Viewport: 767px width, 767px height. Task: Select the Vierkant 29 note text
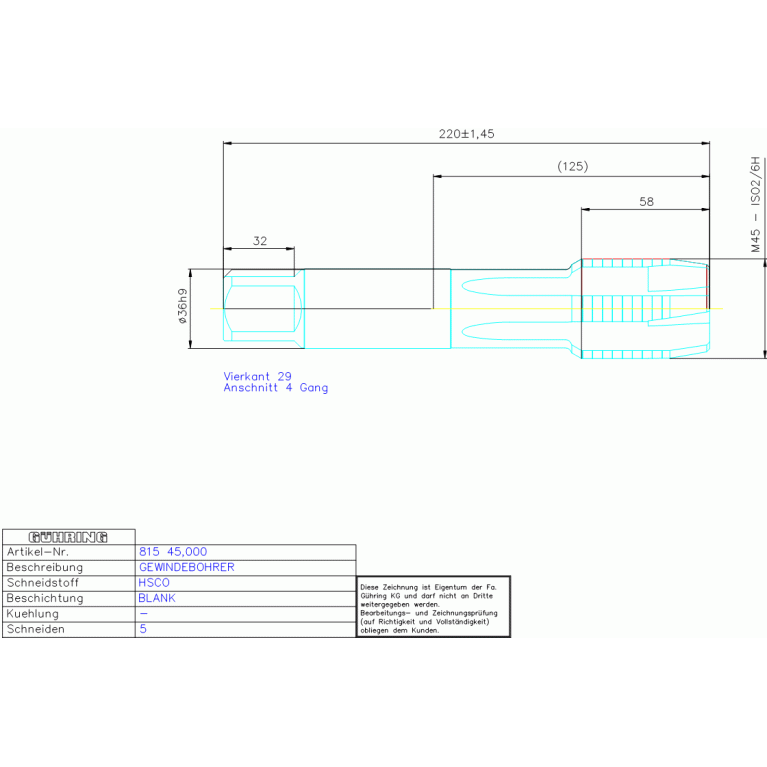click(x=258, y=376)
